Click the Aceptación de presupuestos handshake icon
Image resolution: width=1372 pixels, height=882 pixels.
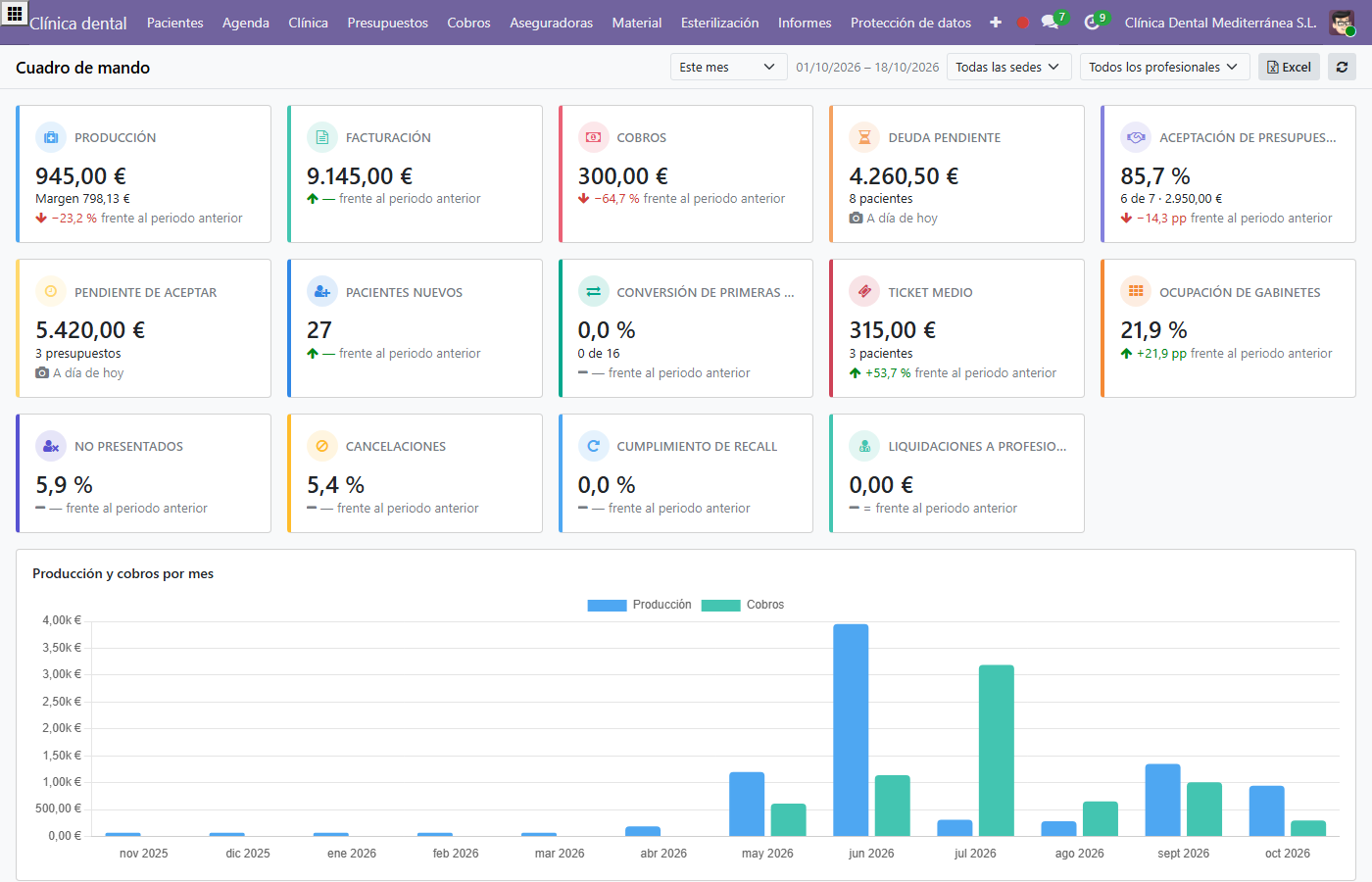click(1136, 137)
